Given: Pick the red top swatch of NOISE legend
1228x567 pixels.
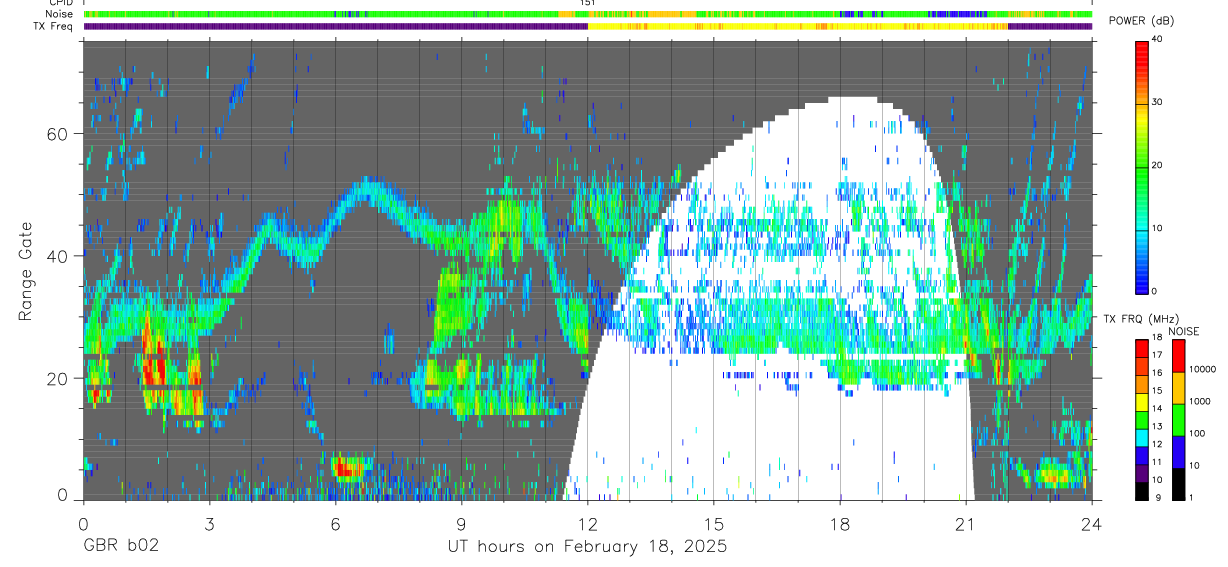Looking at the screenshot, I should point(1177,355).
